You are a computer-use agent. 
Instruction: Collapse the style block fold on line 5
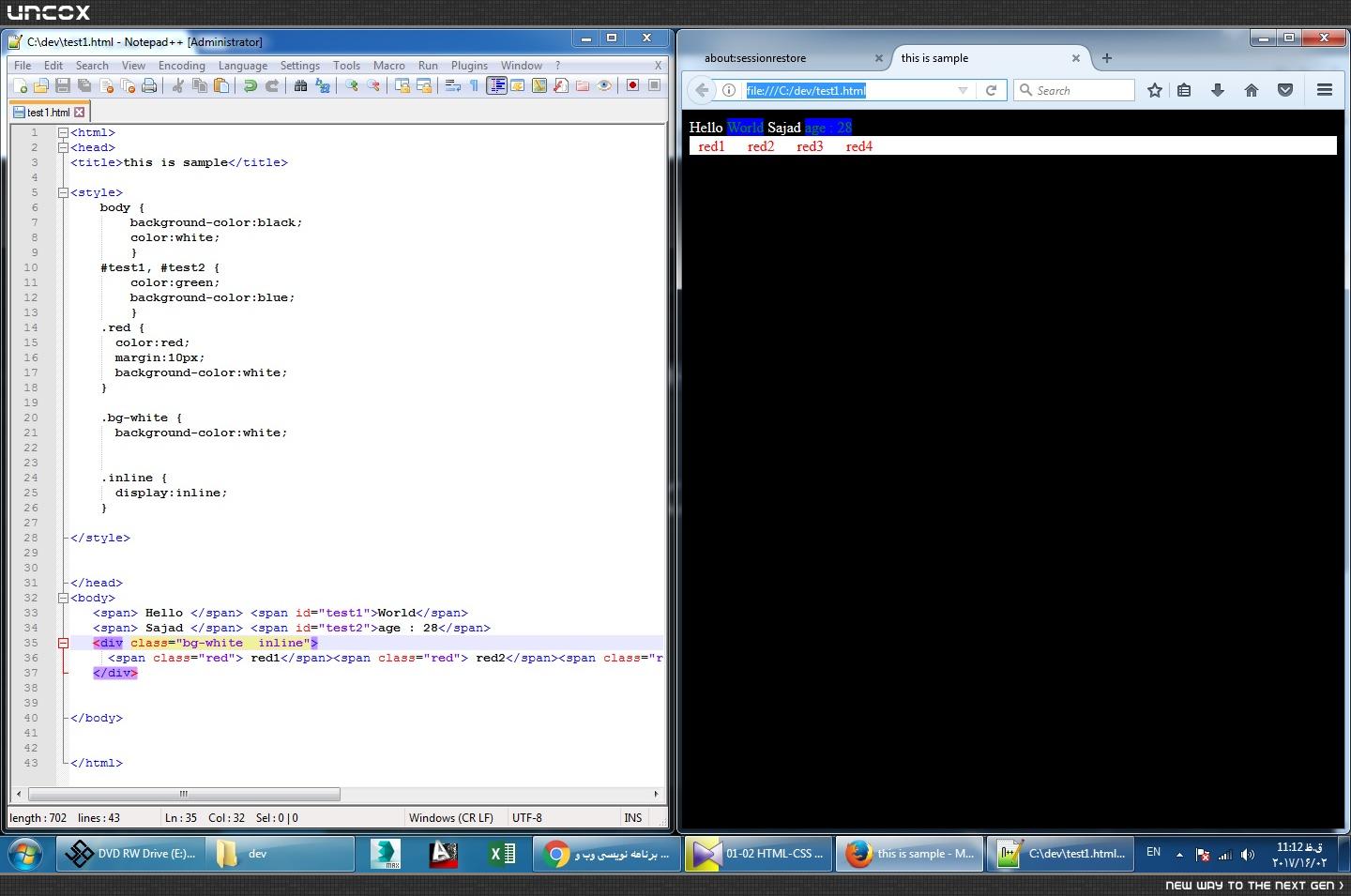tap(63, 192)
